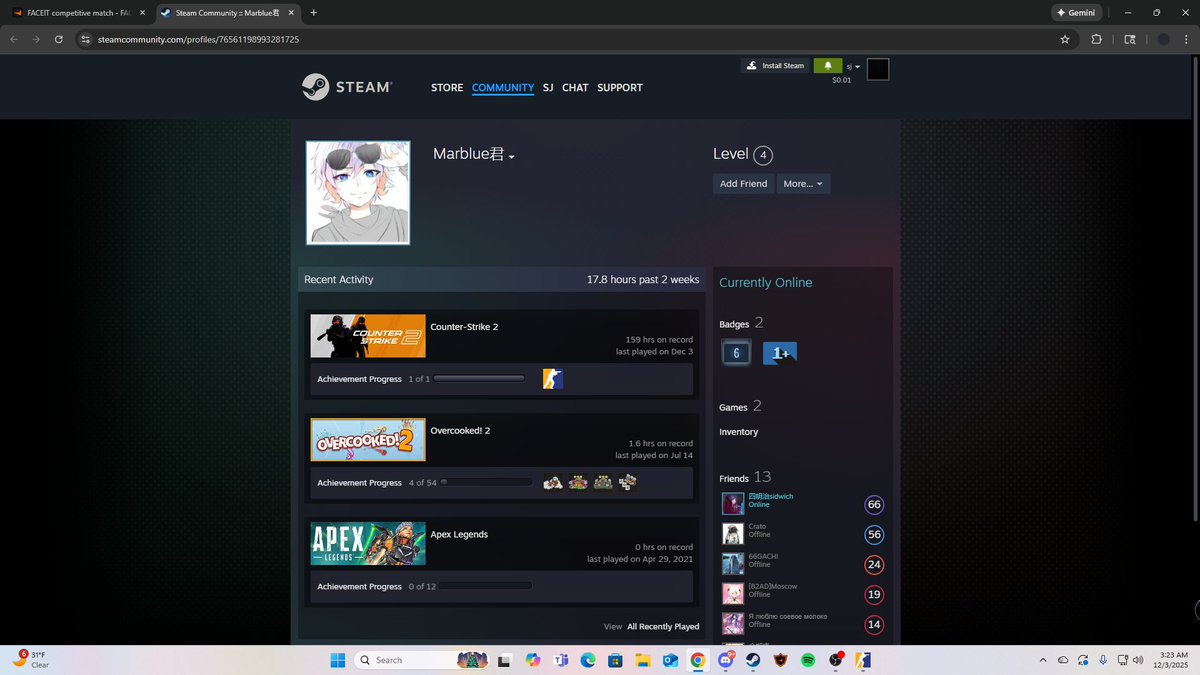The image size is (1200, 675).
Task: Click the Install Steam button
Action: [x=775, y=66]
